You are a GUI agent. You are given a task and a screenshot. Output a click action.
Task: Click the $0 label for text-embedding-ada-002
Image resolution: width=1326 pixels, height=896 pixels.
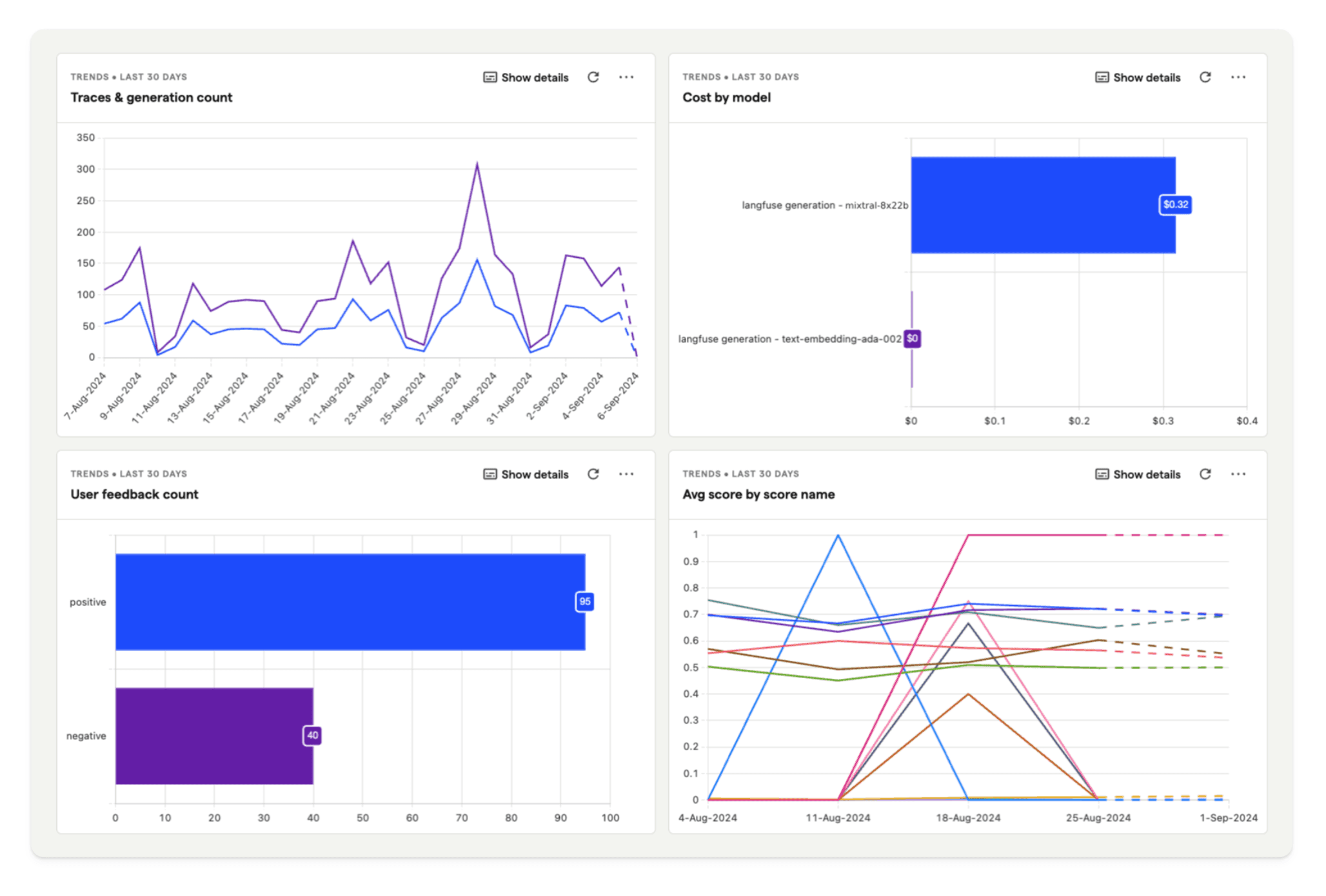coord(912,338)
